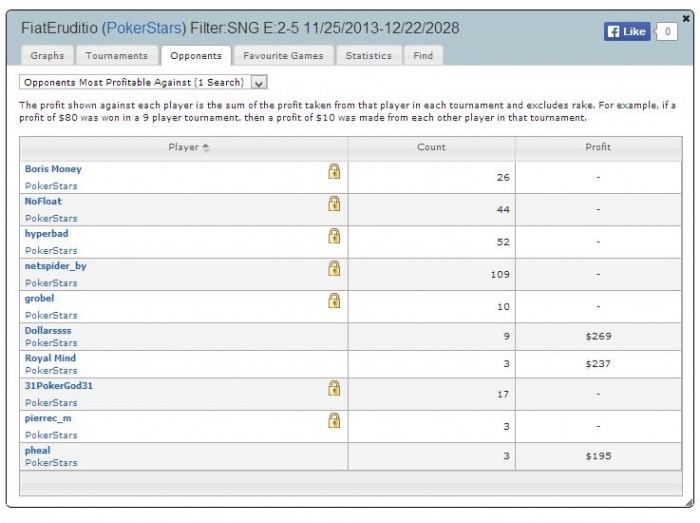
Task: Click the lock icon beside NoFloat
Action: 334,203
